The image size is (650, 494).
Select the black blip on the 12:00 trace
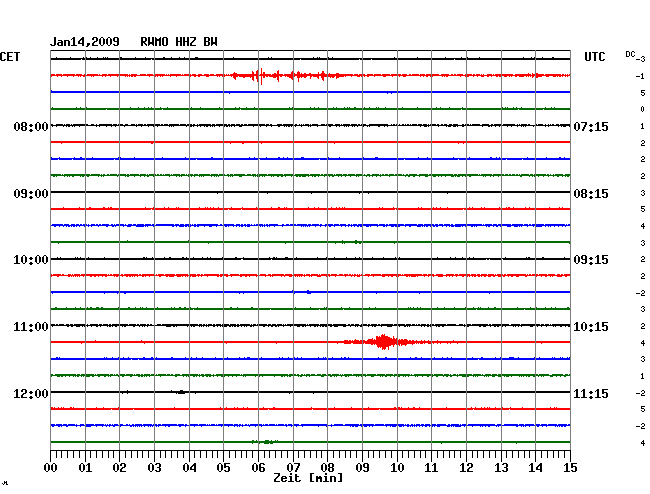tap(181, 392)
